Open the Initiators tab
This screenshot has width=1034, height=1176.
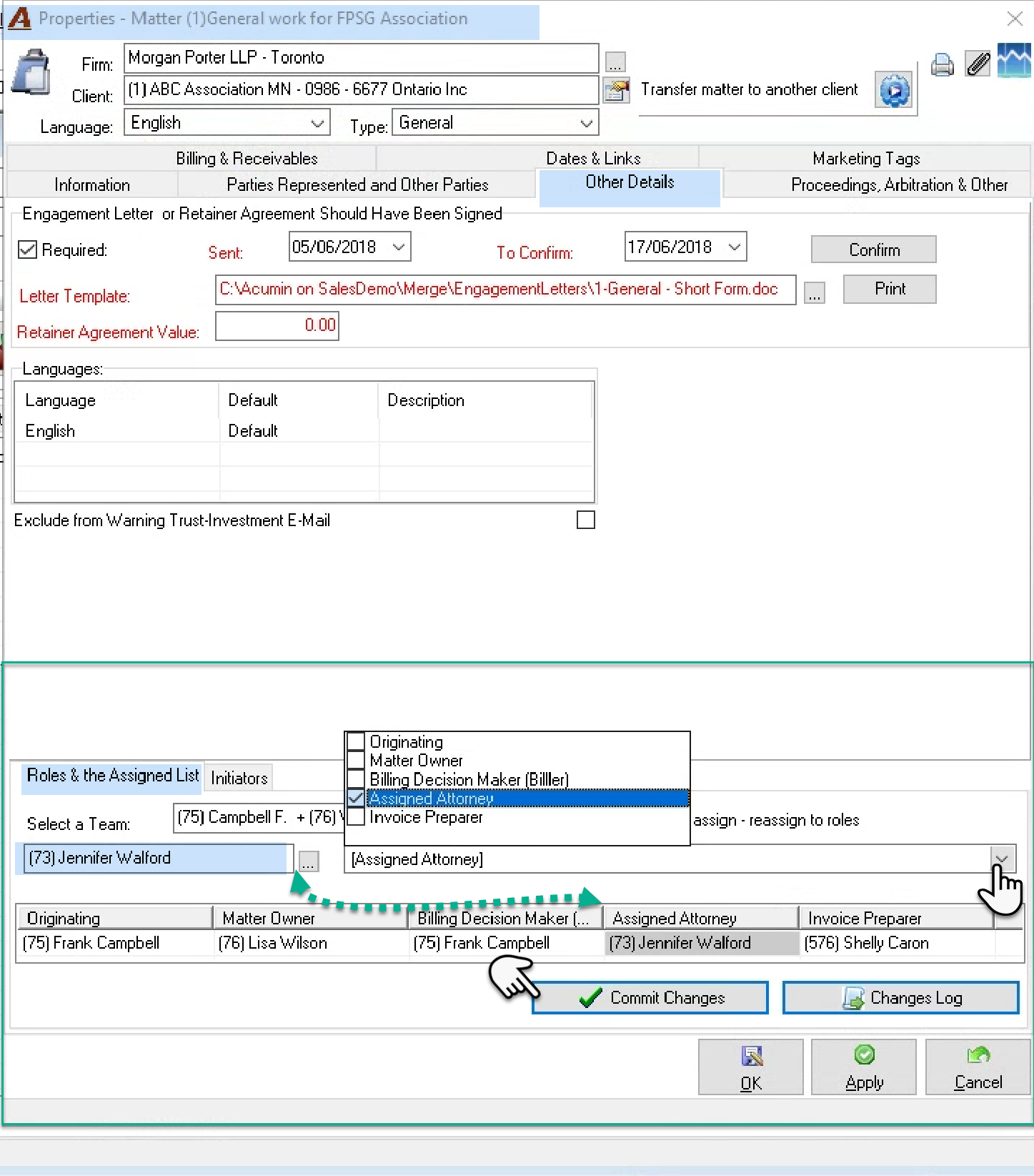pyautogui.click(x=239, y=778)
